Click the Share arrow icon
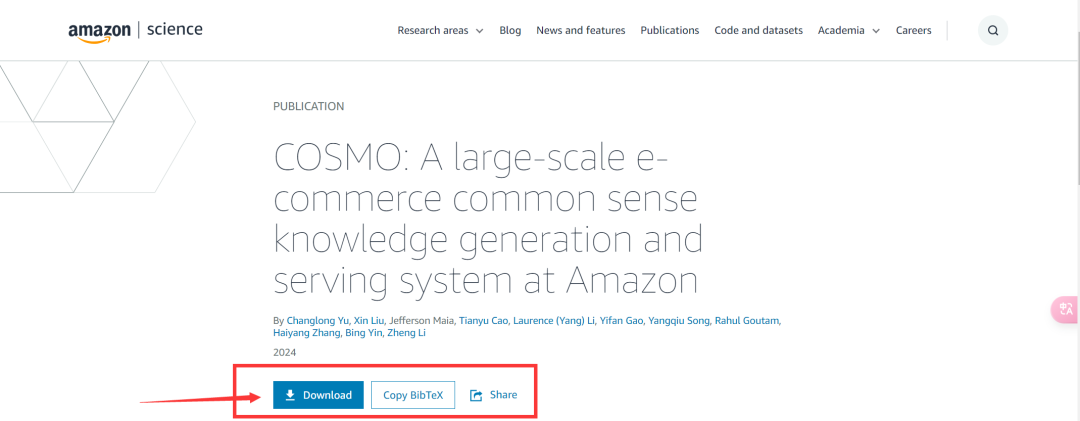Image resolution: width=1080 pixels, height=421 pixels. pyautogui.click(x=476, y=395)
